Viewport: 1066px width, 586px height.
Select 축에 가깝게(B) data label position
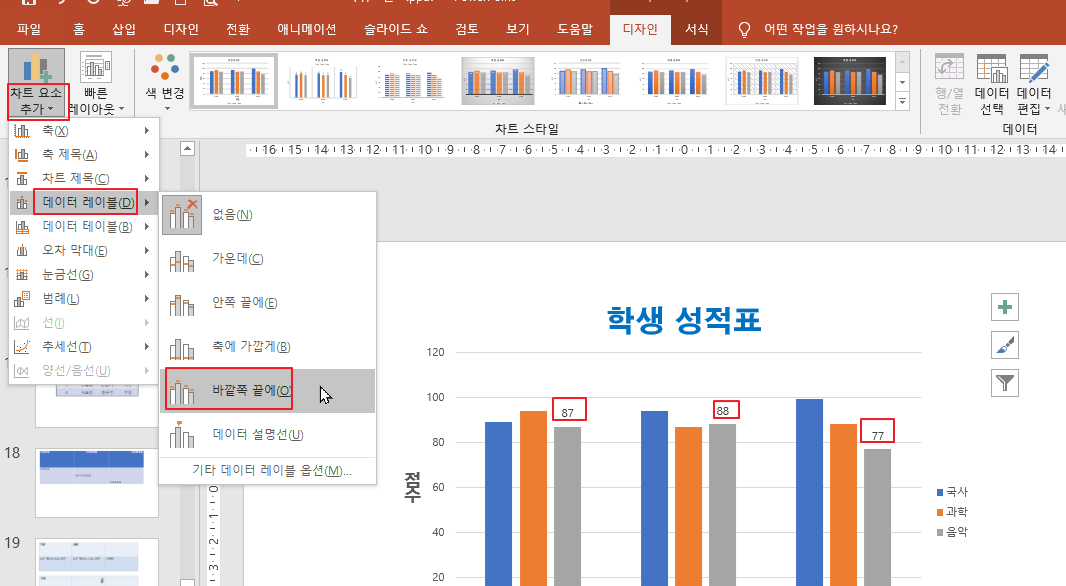click(x=268, y=347)
